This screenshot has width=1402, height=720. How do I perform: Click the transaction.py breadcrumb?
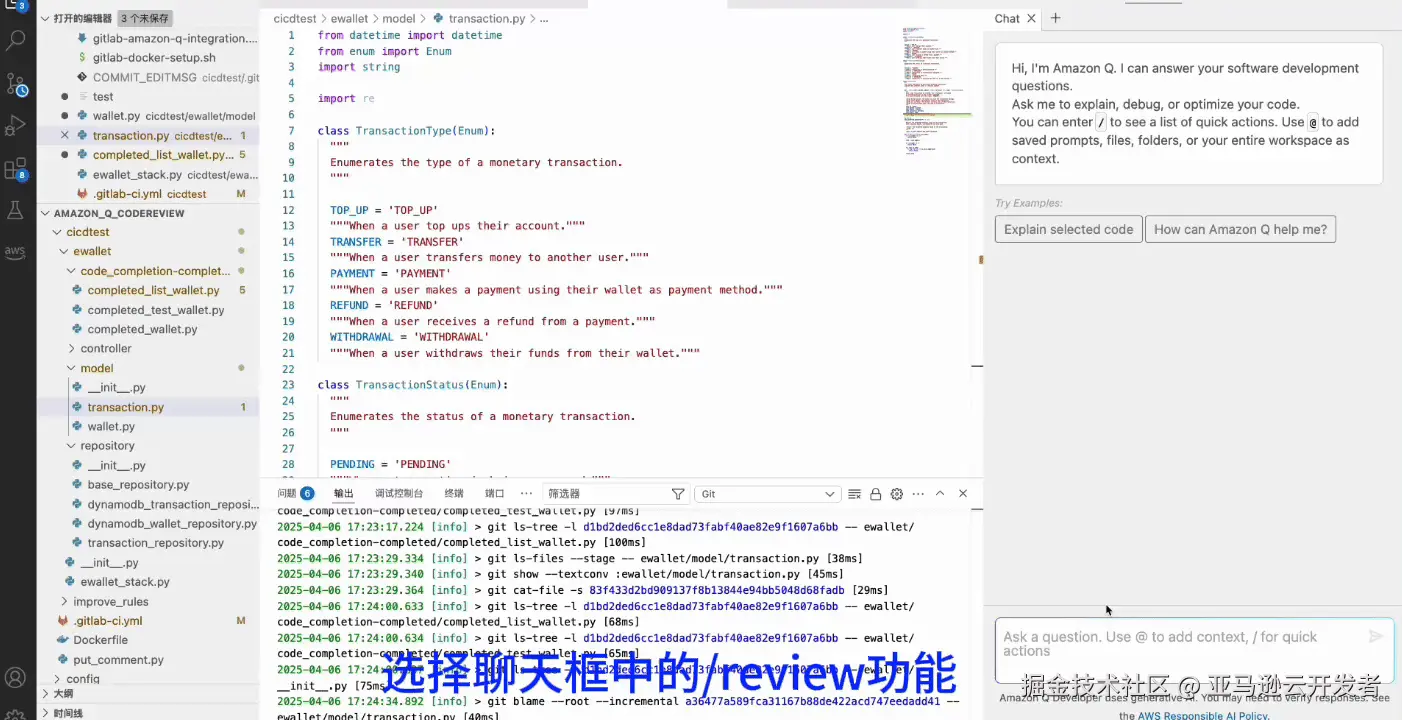tap(487, 18)
